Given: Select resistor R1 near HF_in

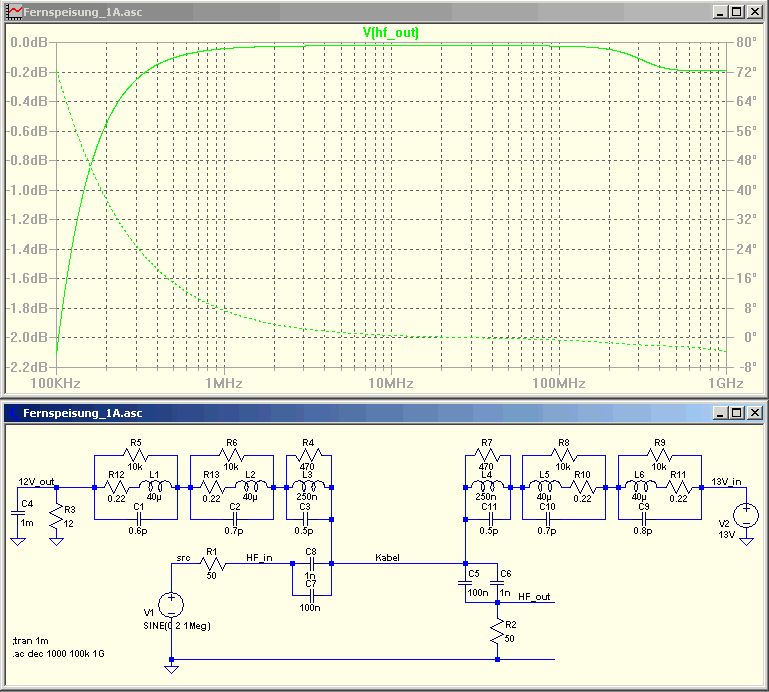Looking at the screenshot, I should (211, 564).
